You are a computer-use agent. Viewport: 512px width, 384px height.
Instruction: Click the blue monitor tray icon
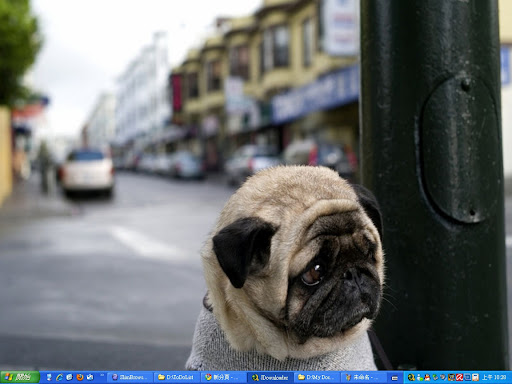(x=468, y=377)
